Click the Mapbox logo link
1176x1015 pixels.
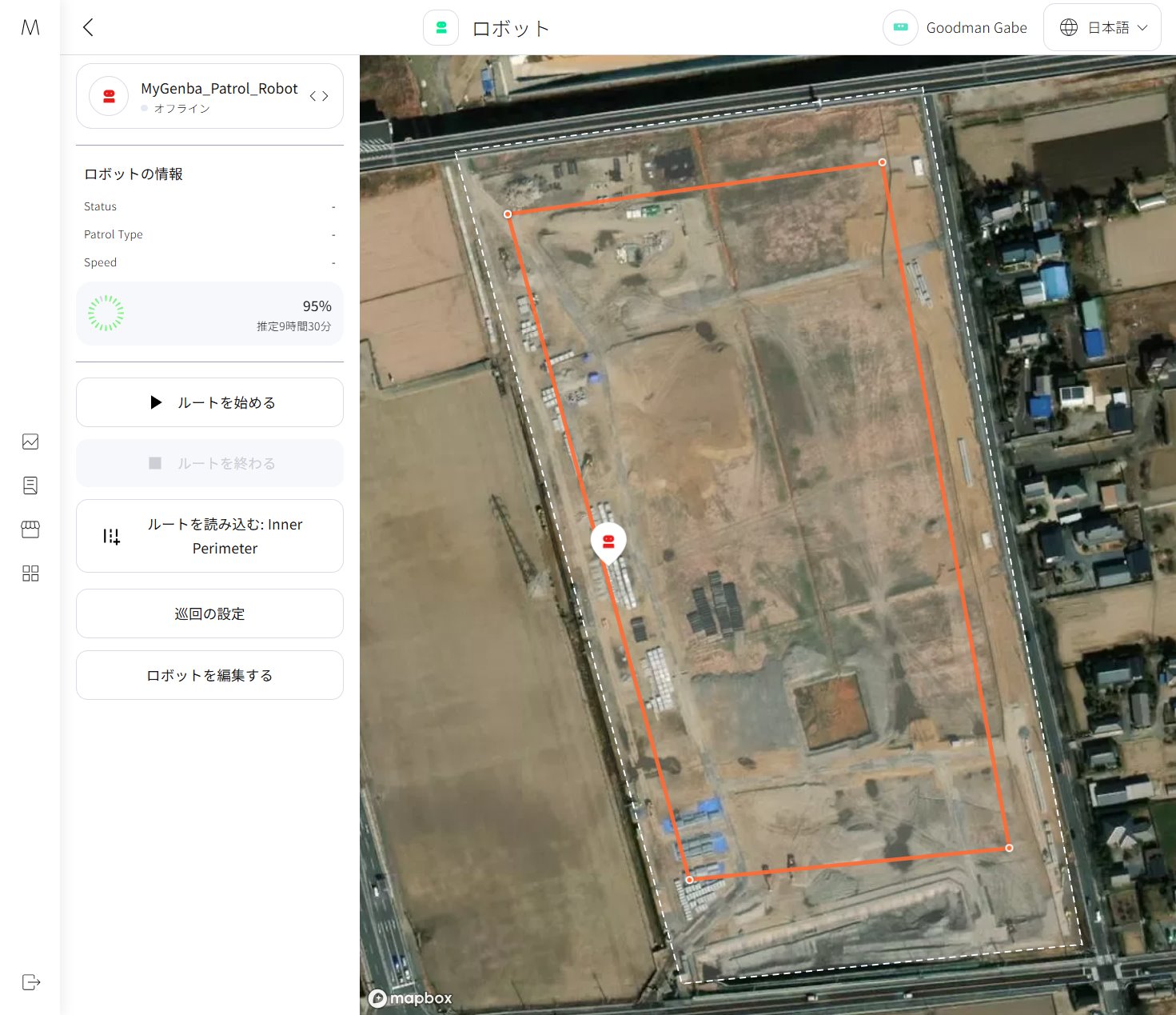pos(411,998)
